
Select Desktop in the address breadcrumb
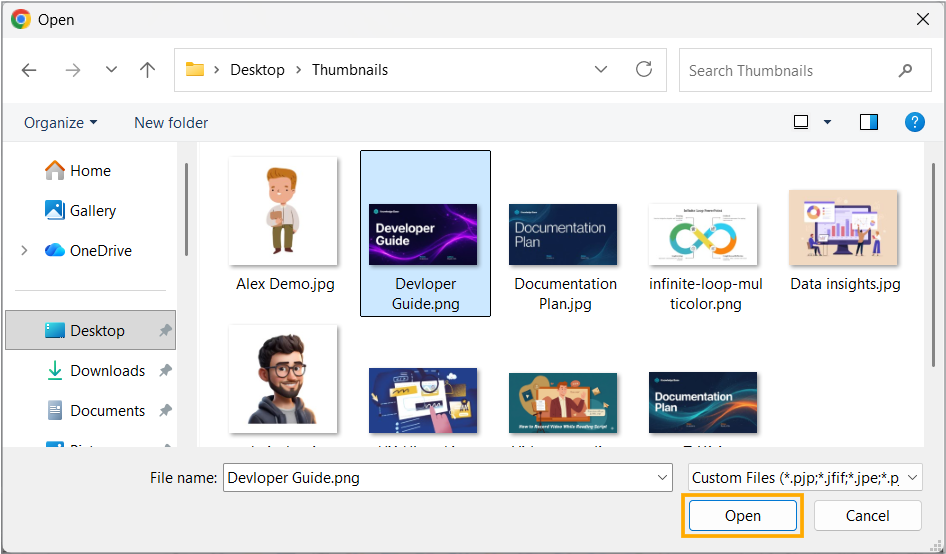[258, 70]
